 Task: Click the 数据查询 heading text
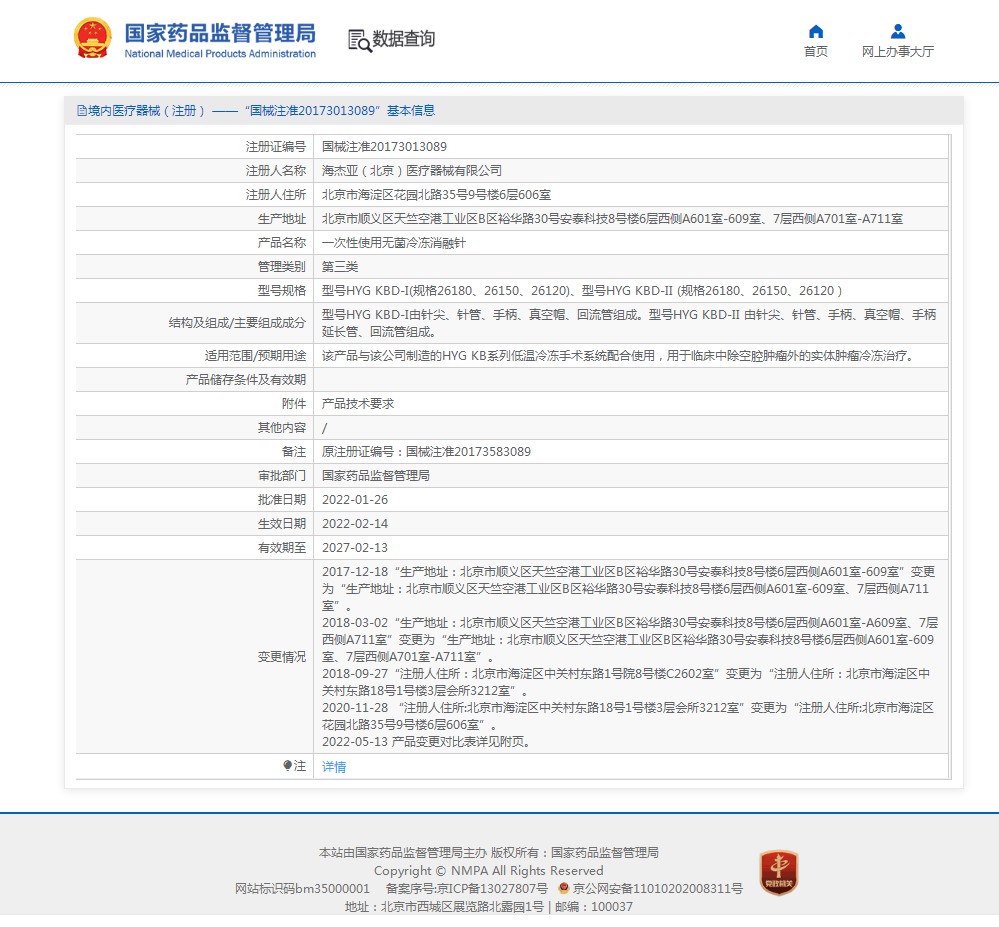pyautogui.click(x=404, y=39)
